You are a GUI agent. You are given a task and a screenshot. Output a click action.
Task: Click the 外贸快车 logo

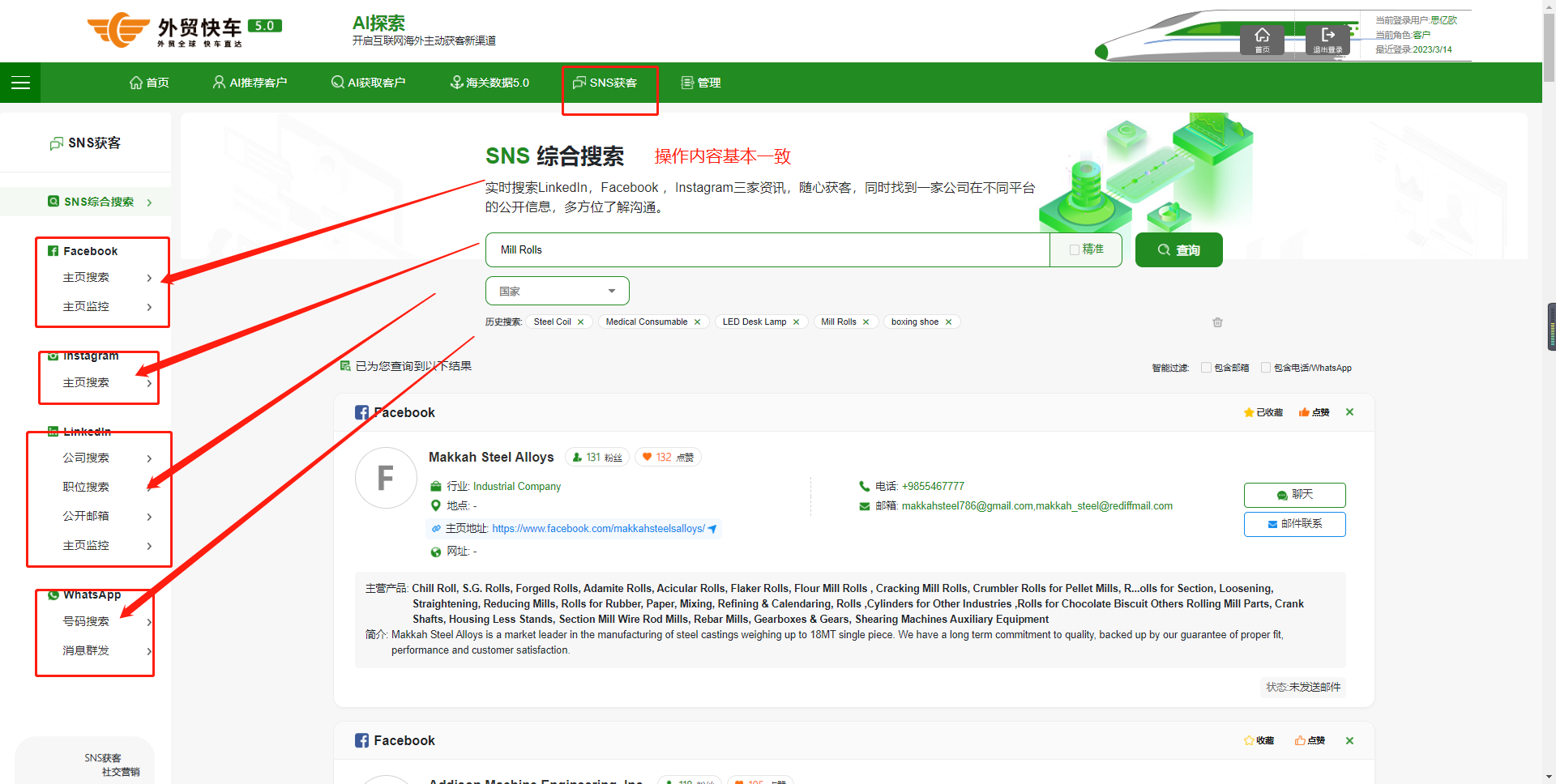pos(184,31)
